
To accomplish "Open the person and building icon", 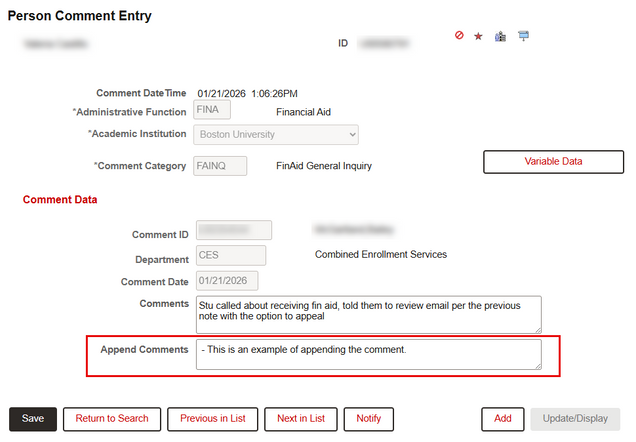I will coord(500,36).
